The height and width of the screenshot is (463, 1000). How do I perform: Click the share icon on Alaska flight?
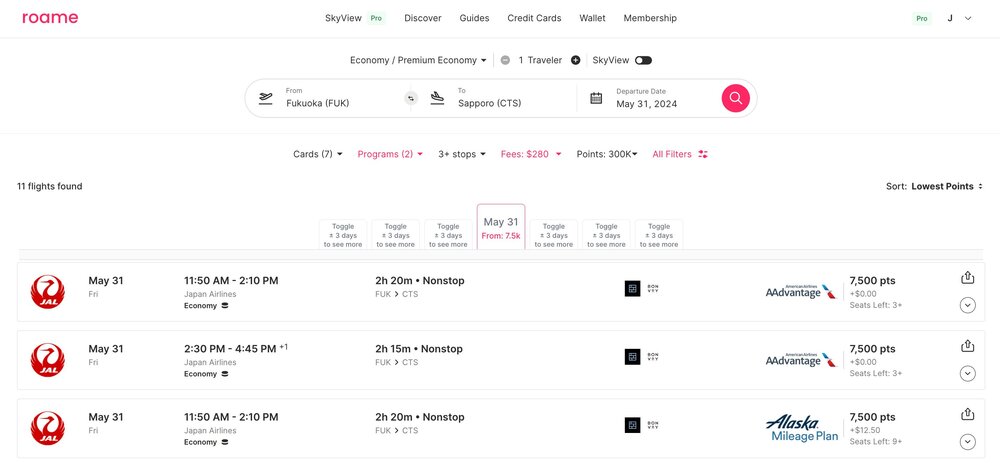point(967,414)
